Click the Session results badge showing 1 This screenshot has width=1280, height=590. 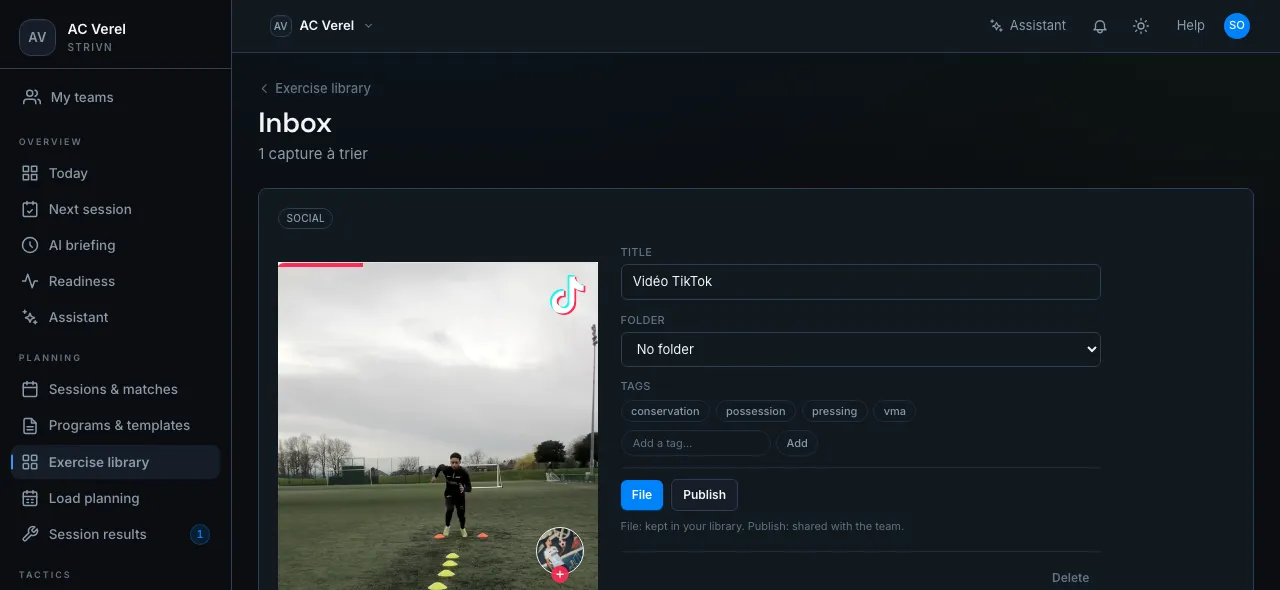[x=200, y=534]
